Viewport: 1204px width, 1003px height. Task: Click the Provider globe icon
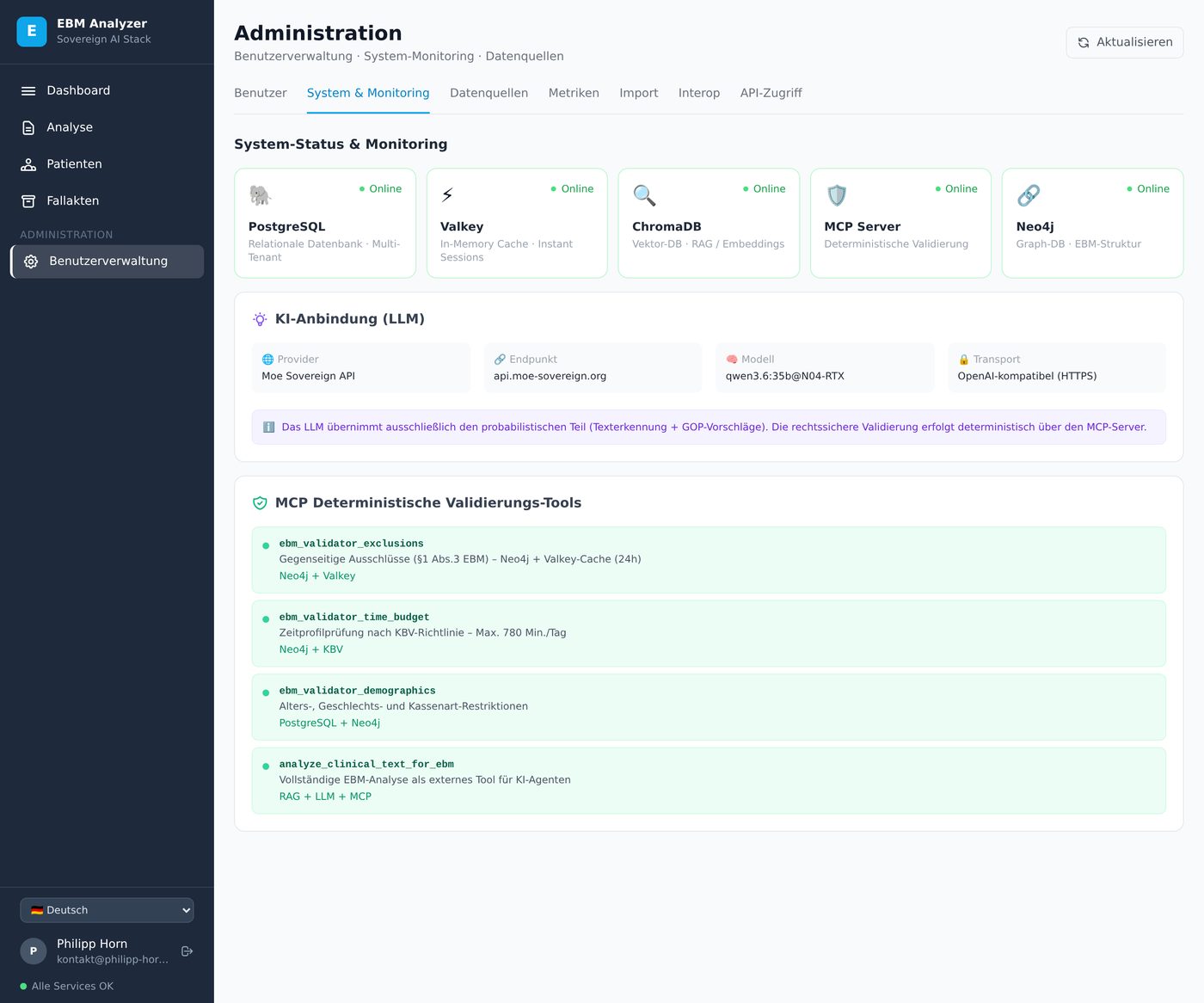coord(267,360)
